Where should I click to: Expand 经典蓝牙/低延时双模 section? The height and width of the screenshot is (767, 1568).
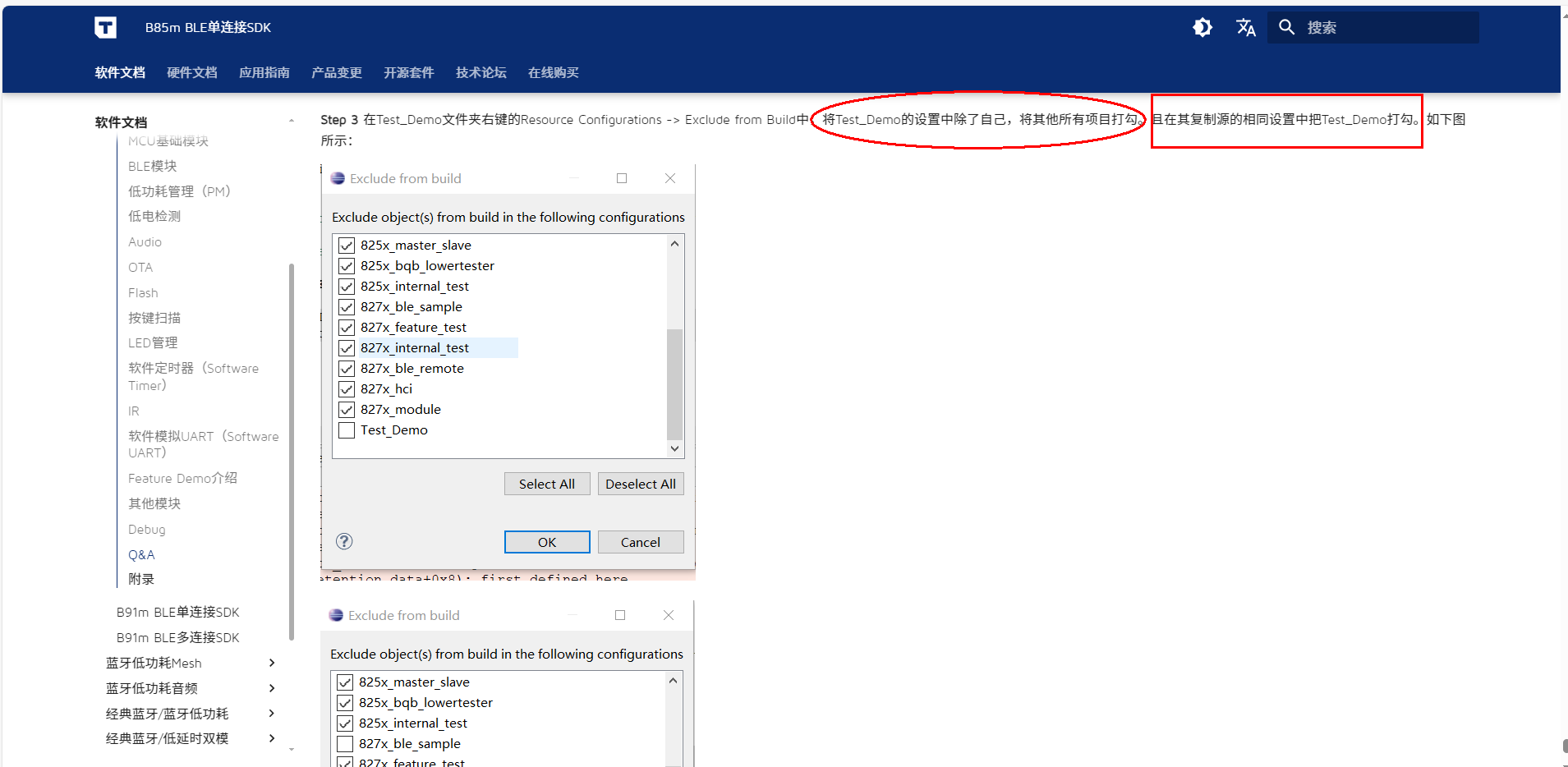pos(272,738)
